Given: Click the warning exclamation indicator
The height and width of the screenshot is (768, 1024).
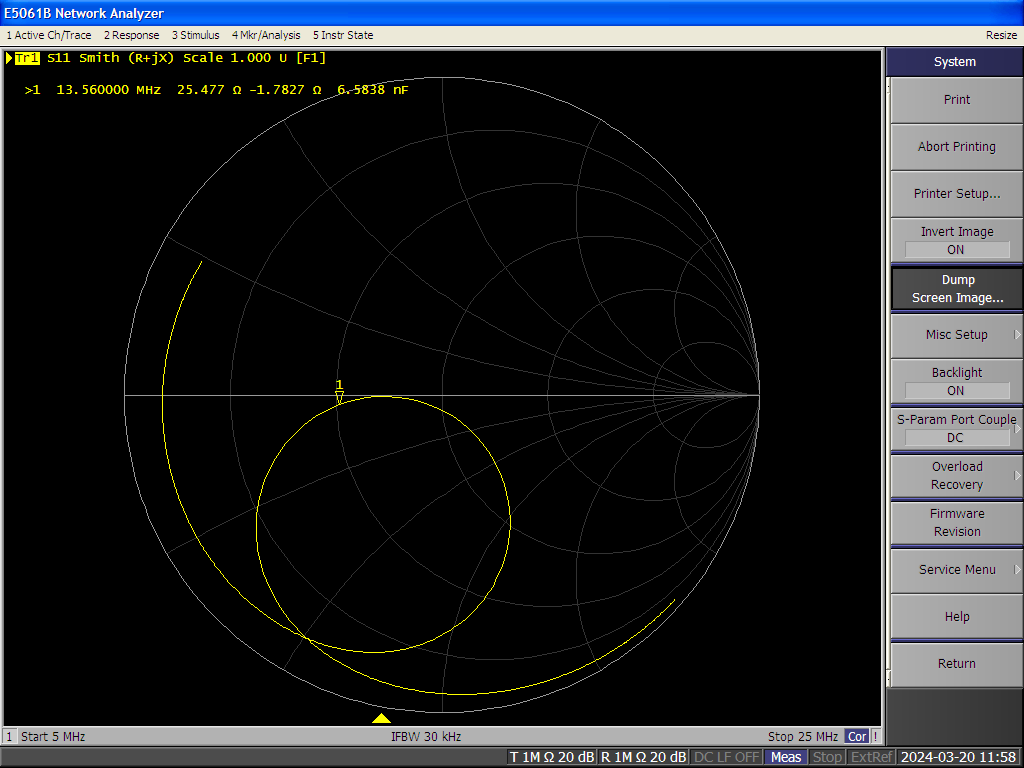Looking at the screenshot, I should click(875, 736).
